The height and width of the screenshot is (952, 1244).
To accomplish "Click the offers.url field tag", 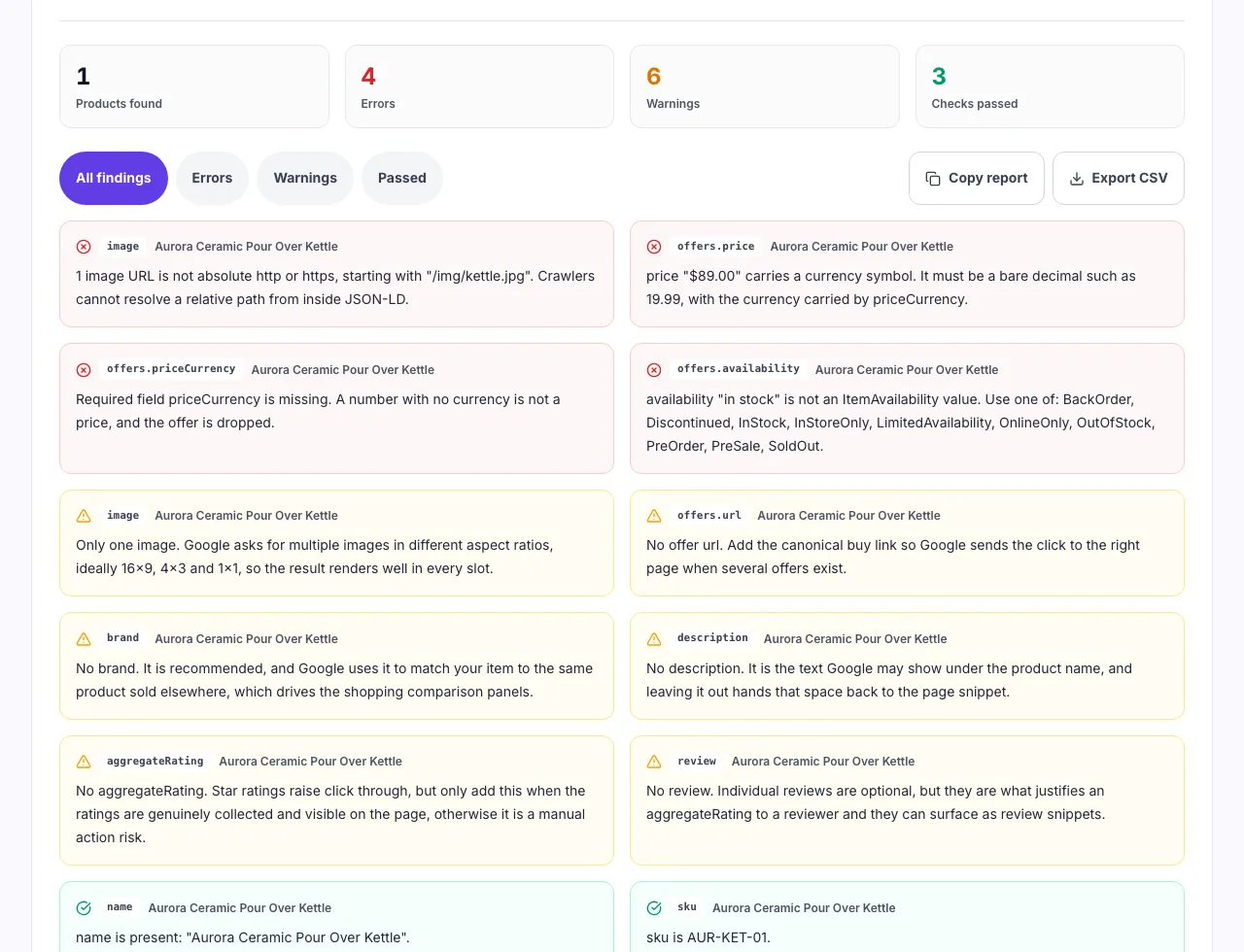I will click(x=709, y=516).
